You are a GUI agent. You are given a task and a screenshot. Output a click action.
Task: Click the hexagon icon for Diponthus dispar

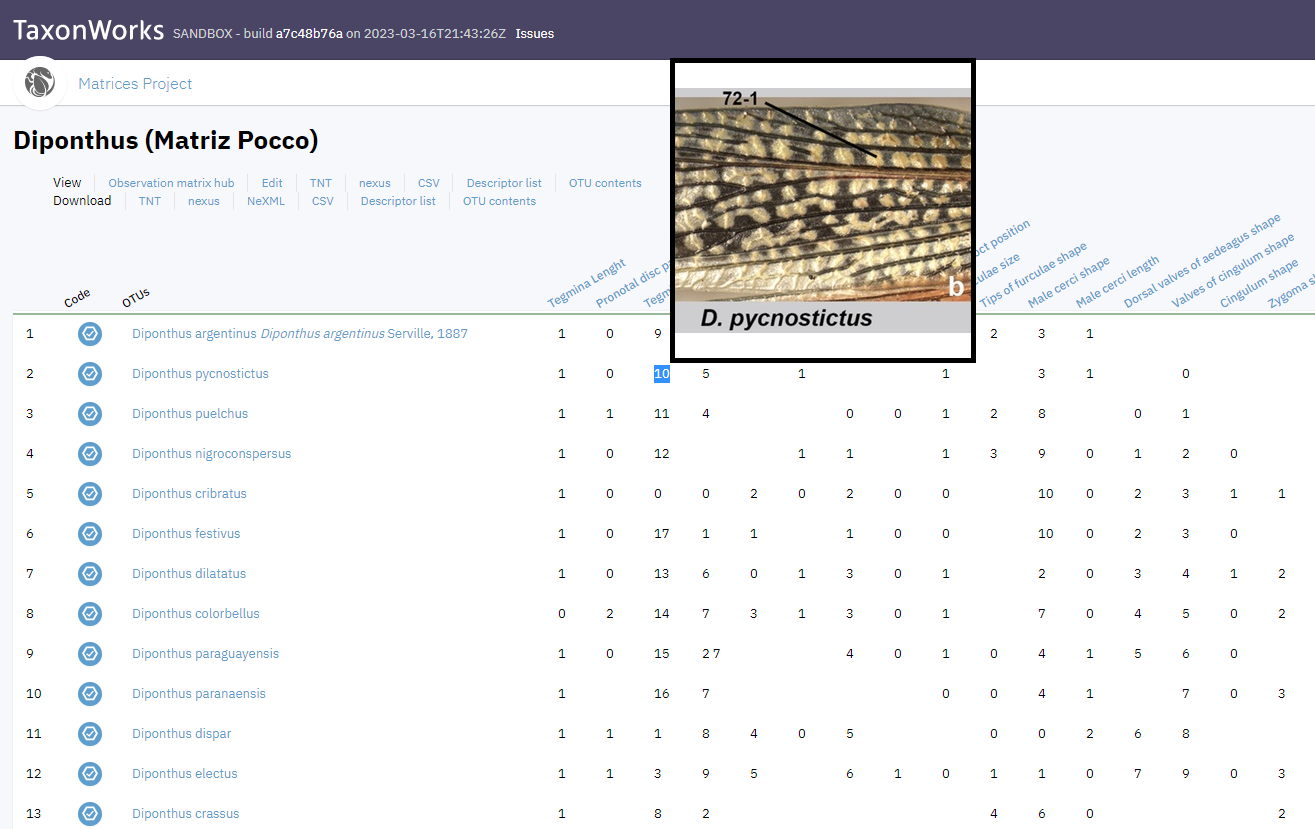pyautogui.click(x=89, y=734)
